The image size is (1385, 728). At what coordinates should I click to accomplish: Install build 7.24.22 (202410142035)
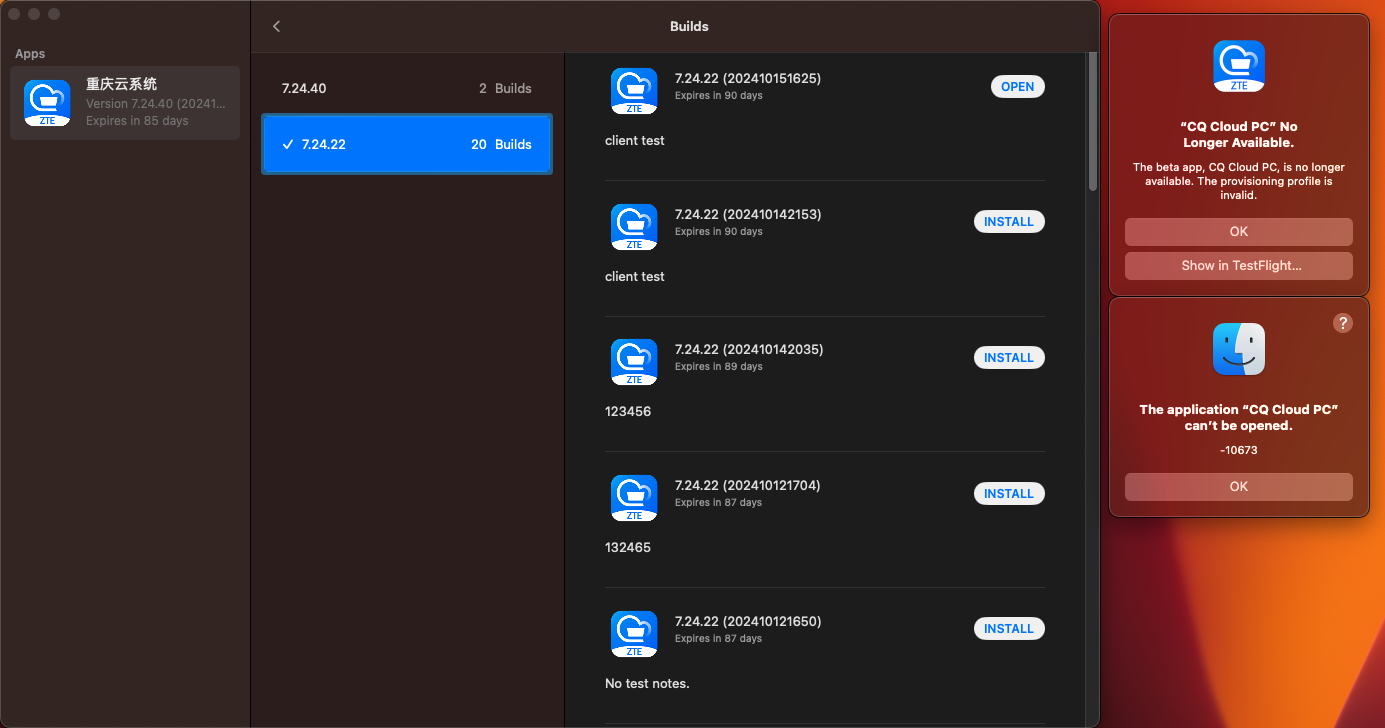coord(1009,357)
